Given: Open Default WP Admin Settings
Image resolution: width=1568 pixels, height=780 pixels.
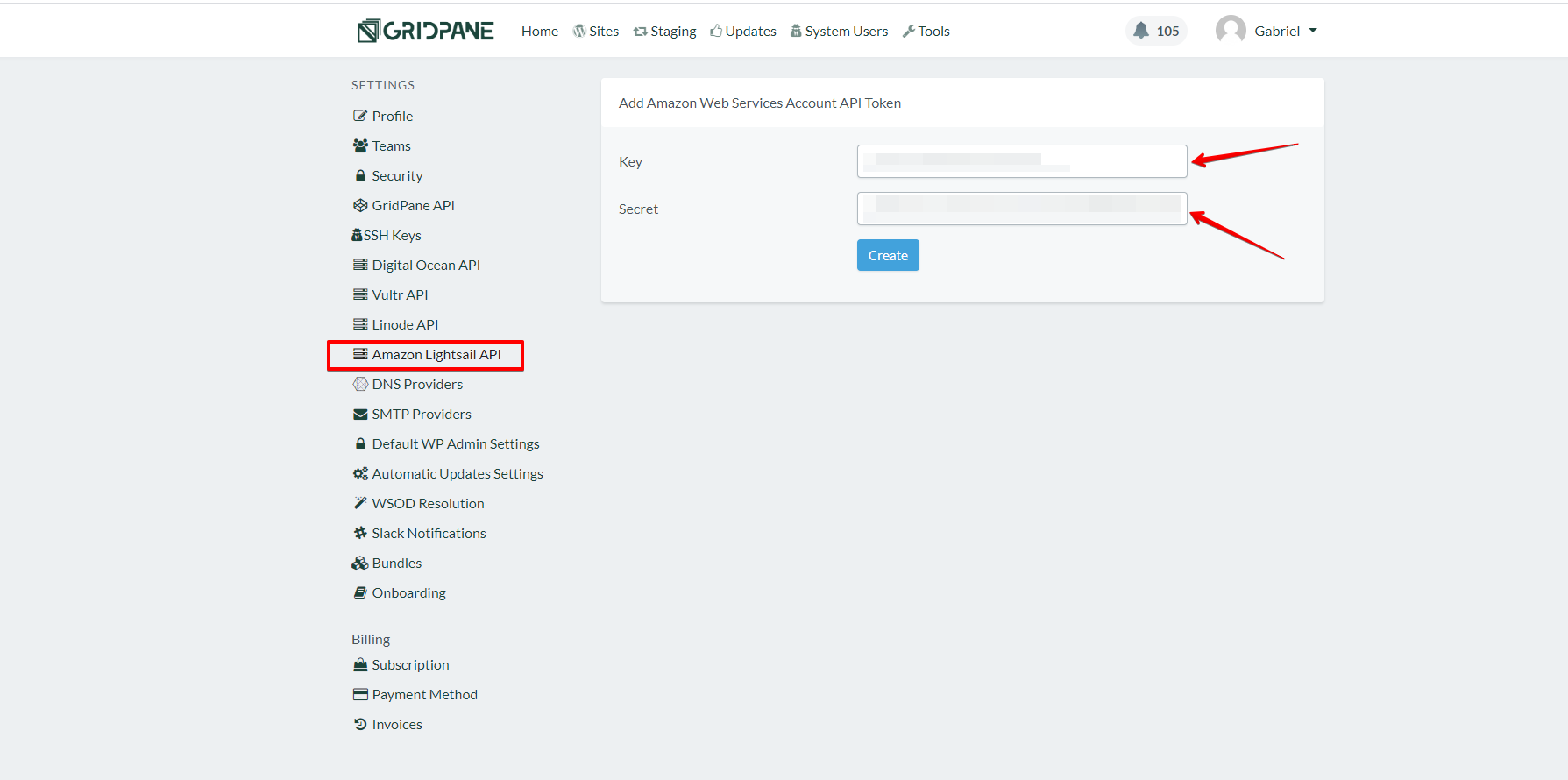Looking at the screenshot, I should 456,443.
